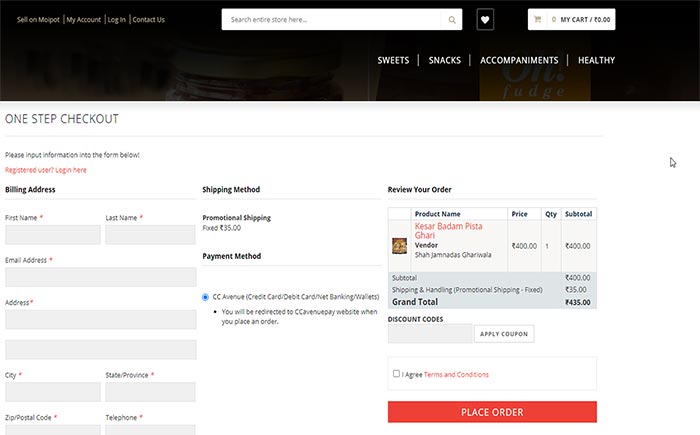Image resolution: width=700 pixels, height=435 pixels.
Task: Tick the I Agree terms checkbox
Action: (396, 373)
